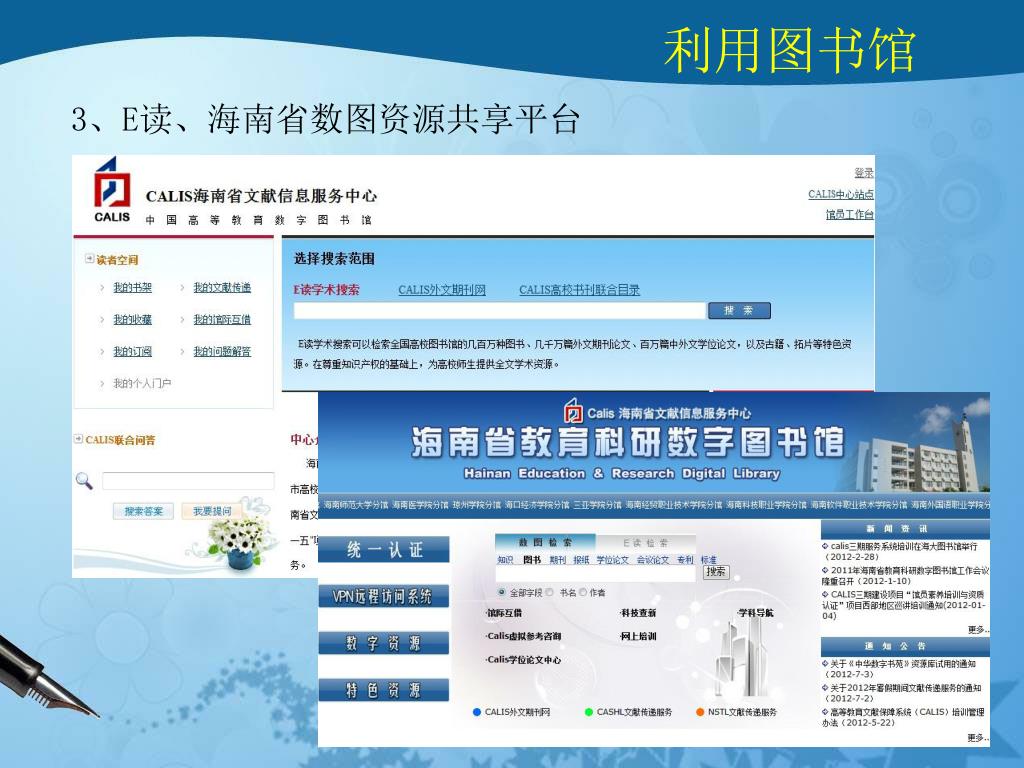Select the 专利 search category
1024x768 pixels.
click(x=684, y=560)
